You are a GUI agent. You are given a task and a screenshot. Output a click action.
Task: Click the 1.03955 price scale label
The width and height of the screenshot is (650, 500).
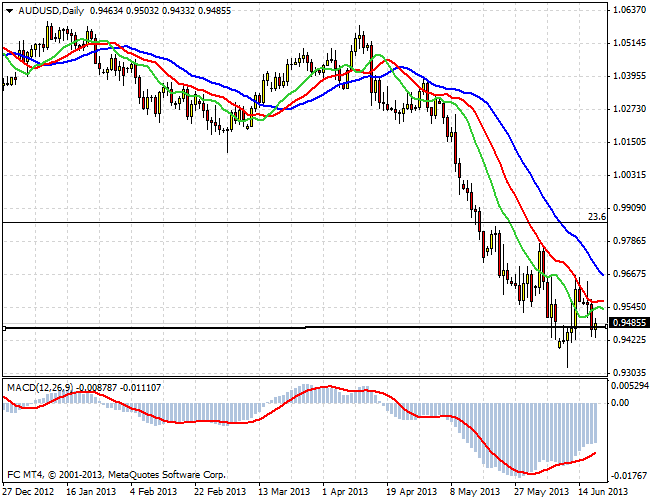coord(629,76)
